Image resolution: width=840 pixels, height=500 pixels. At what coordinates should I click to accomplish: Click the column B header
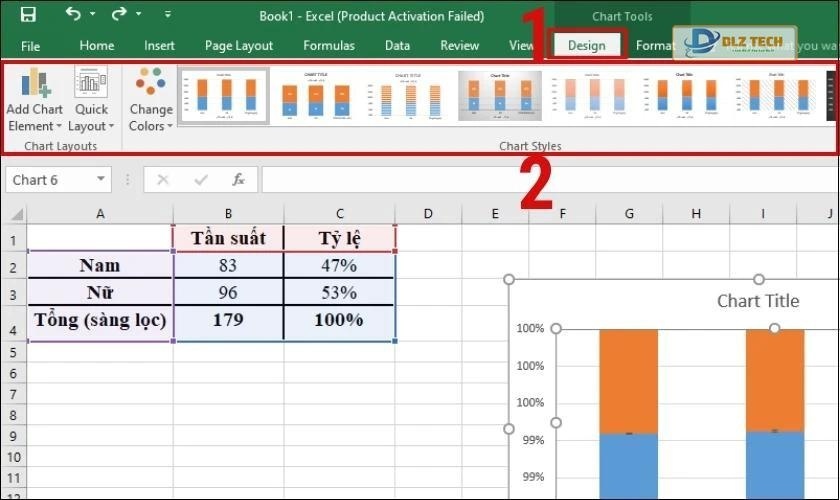click(x=228, y=213)
